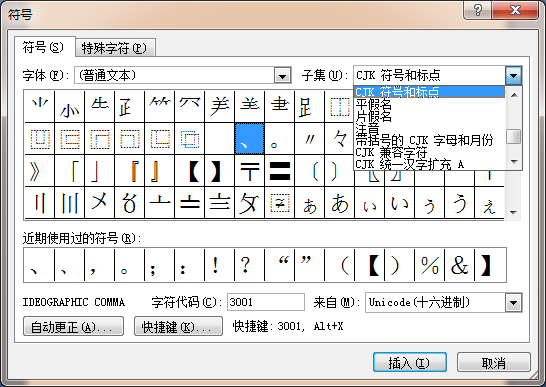Collapse the 子集 subset dropdown arrow
546x387 pixels.
click(513, 75)
